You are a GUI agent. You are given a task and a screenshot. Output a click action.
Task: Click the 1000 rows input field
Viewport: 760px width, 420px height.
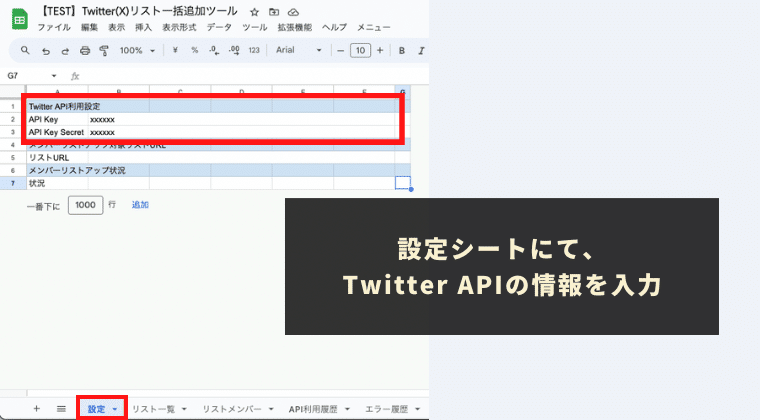click(x=85, y=205)
